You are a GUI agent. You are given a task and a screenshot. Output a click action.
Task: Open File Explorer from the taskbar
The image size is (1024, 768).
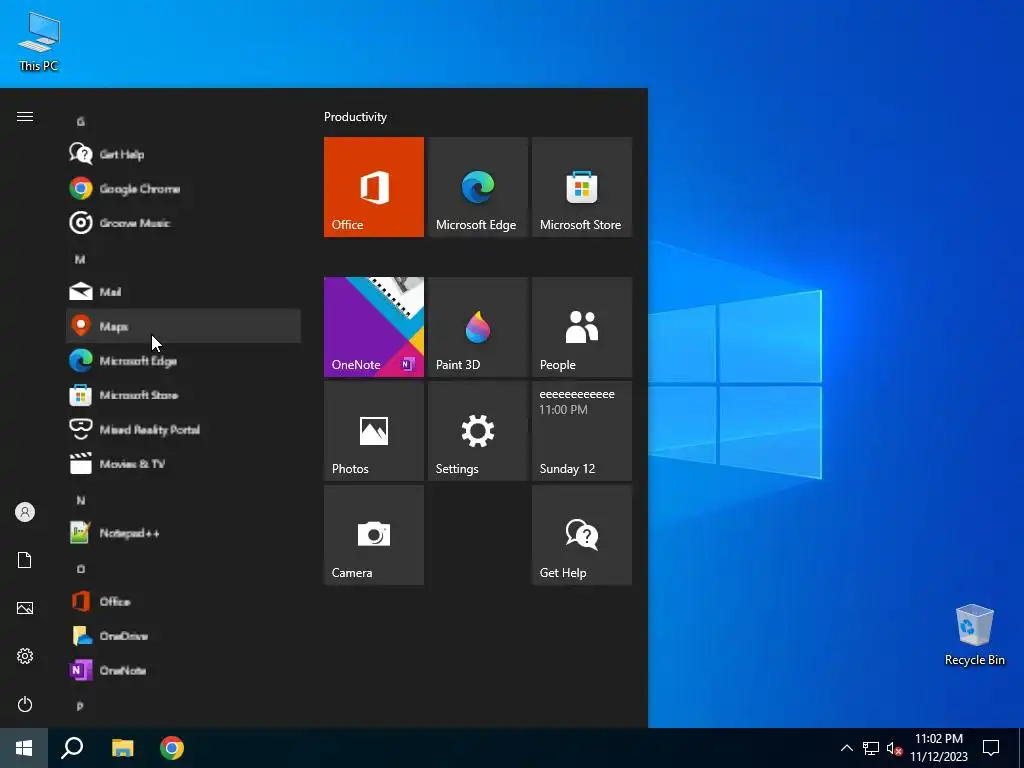coord(122,748)
